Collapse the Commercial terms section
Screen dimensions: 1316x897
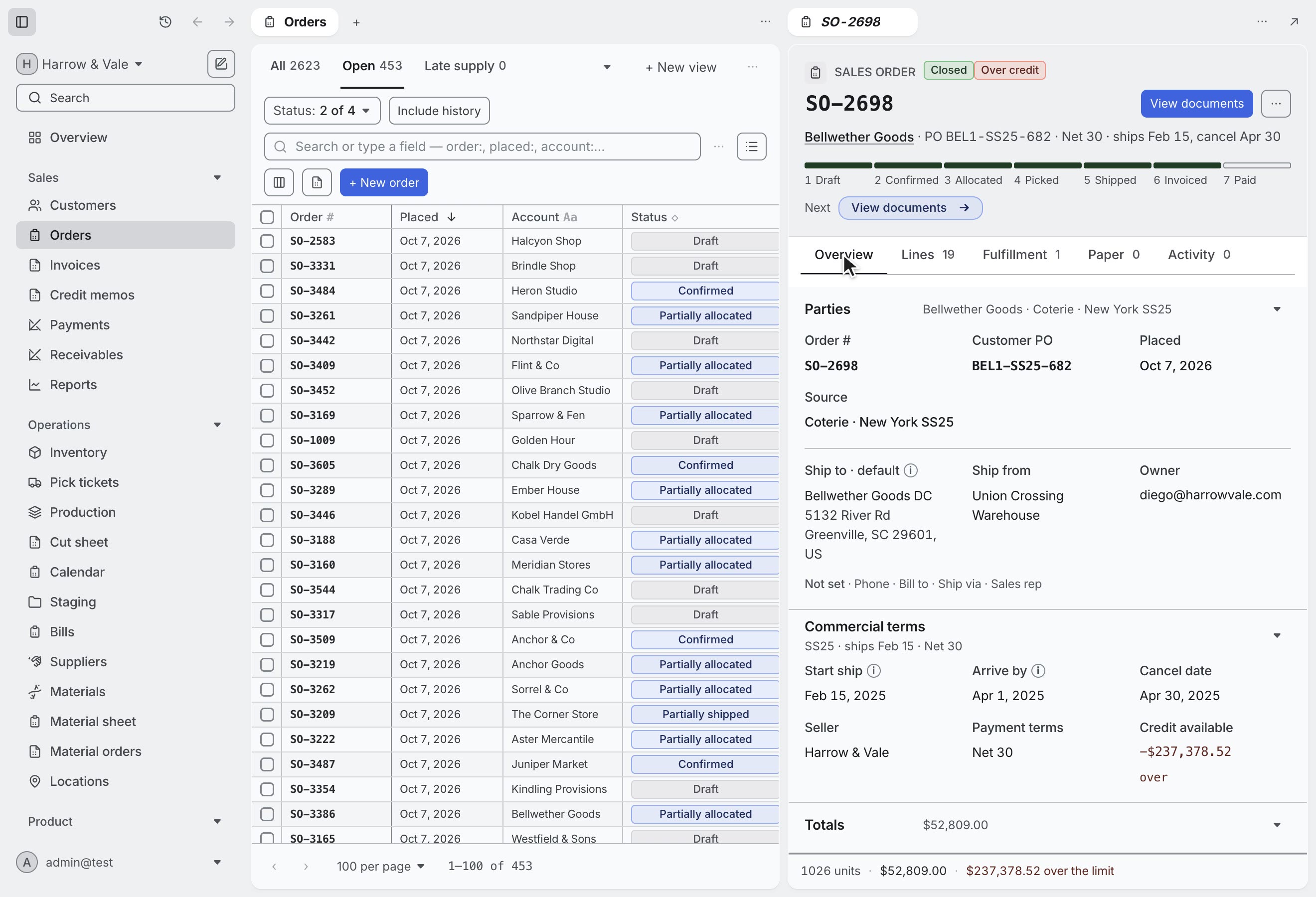pos(1277,635)
